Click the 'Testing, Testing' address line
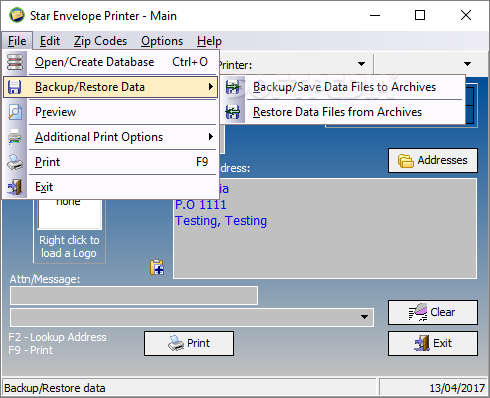The image size is (490, 398). tap(221, 221)
